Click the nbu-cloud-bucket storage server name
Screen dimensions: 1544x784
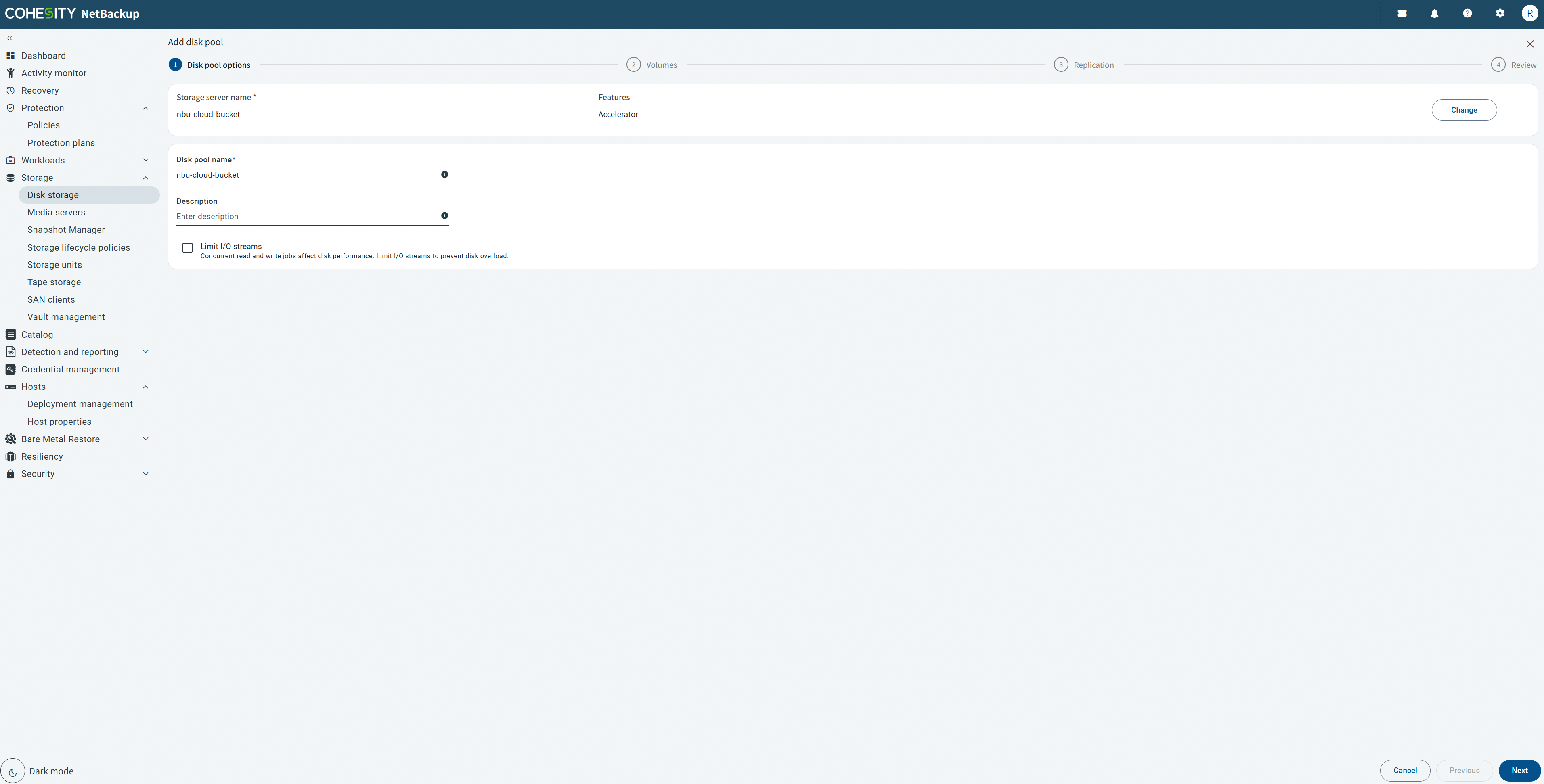[208, 115]
